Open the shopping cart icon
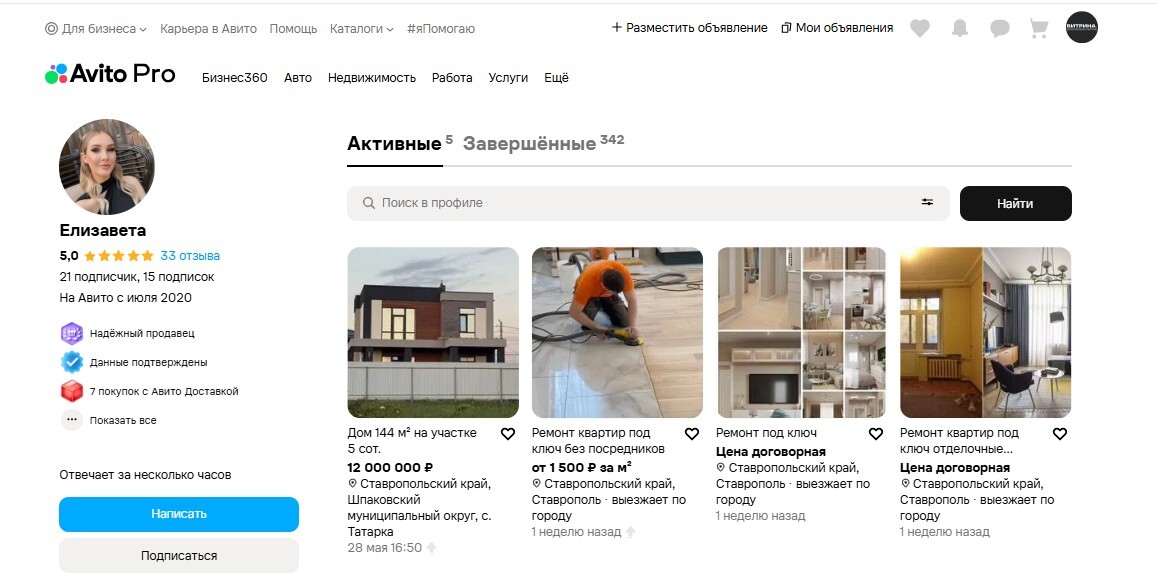The height and width of the screenshot is (574, 1157). tap(1039, 28)
